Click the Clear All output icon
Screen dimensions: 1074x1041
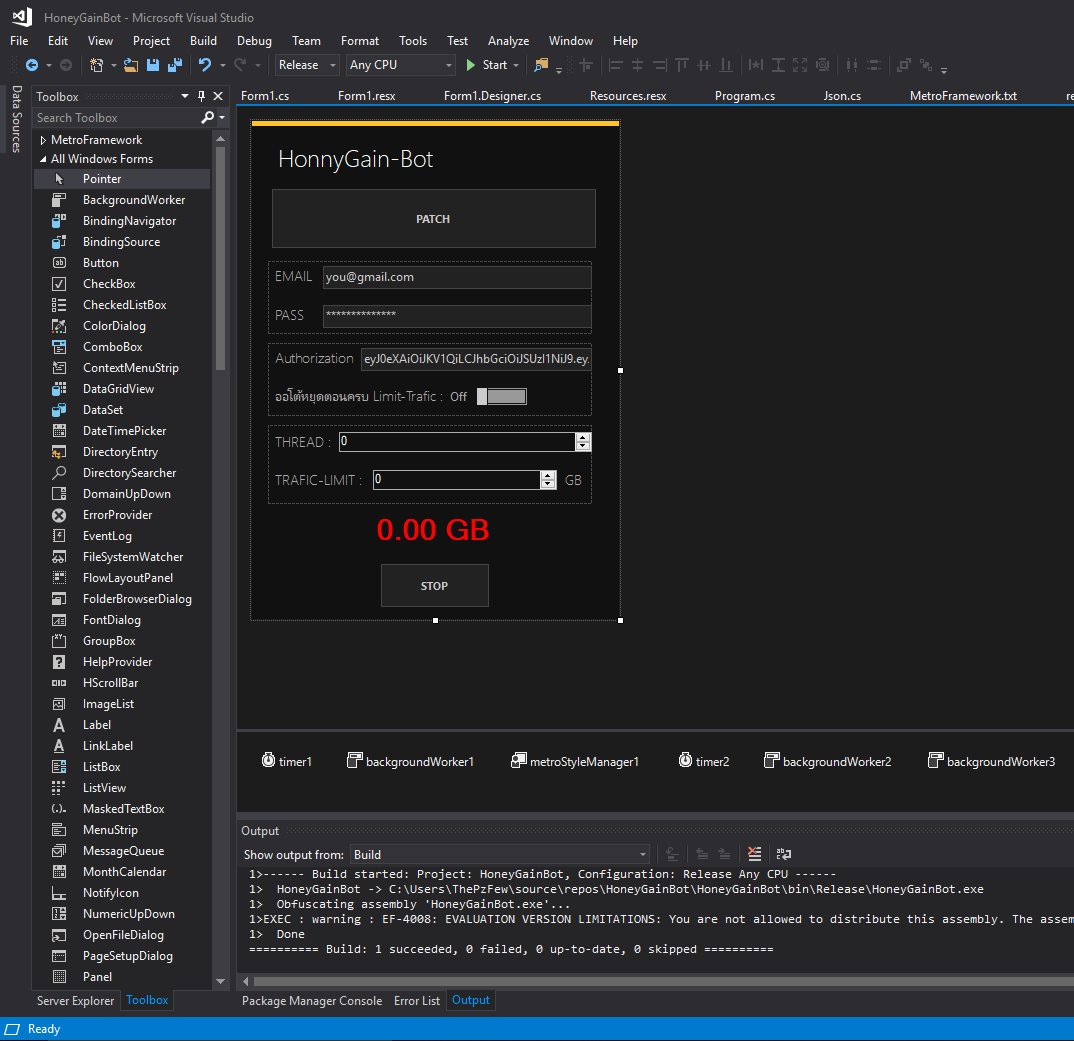coord(754,854)
